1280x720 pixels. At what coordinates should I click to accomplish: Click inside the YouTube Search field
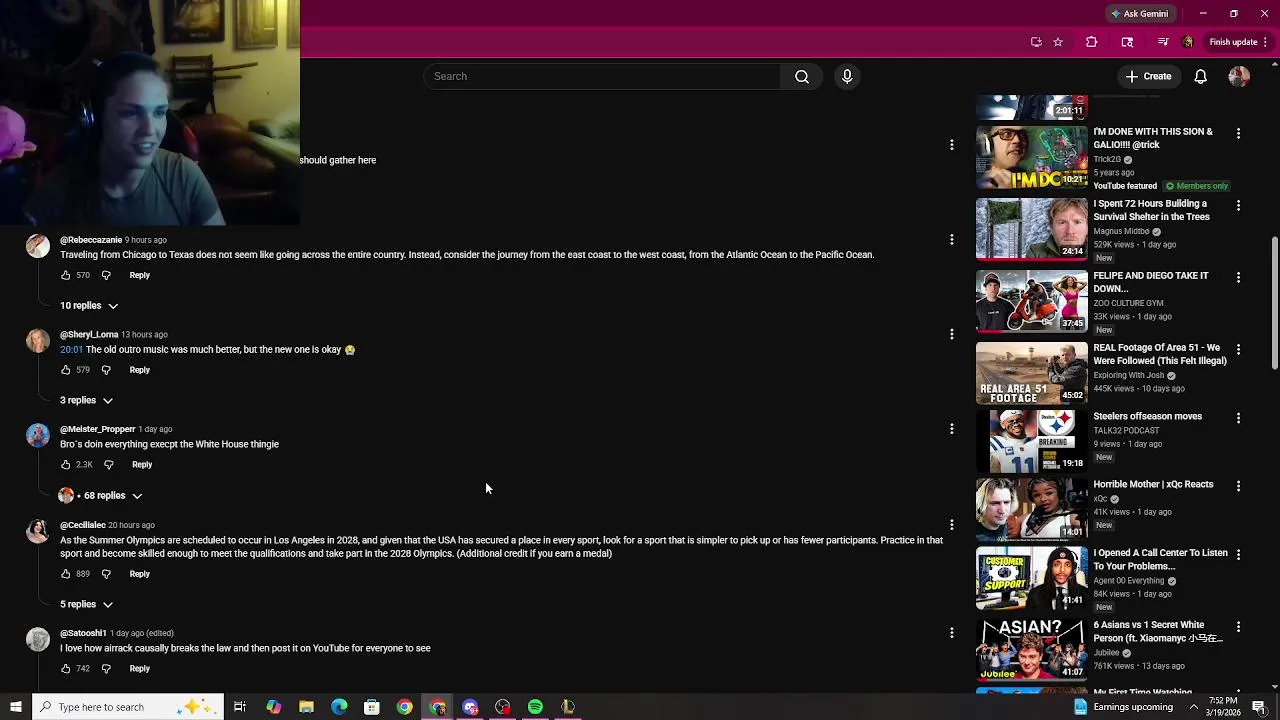603,76
